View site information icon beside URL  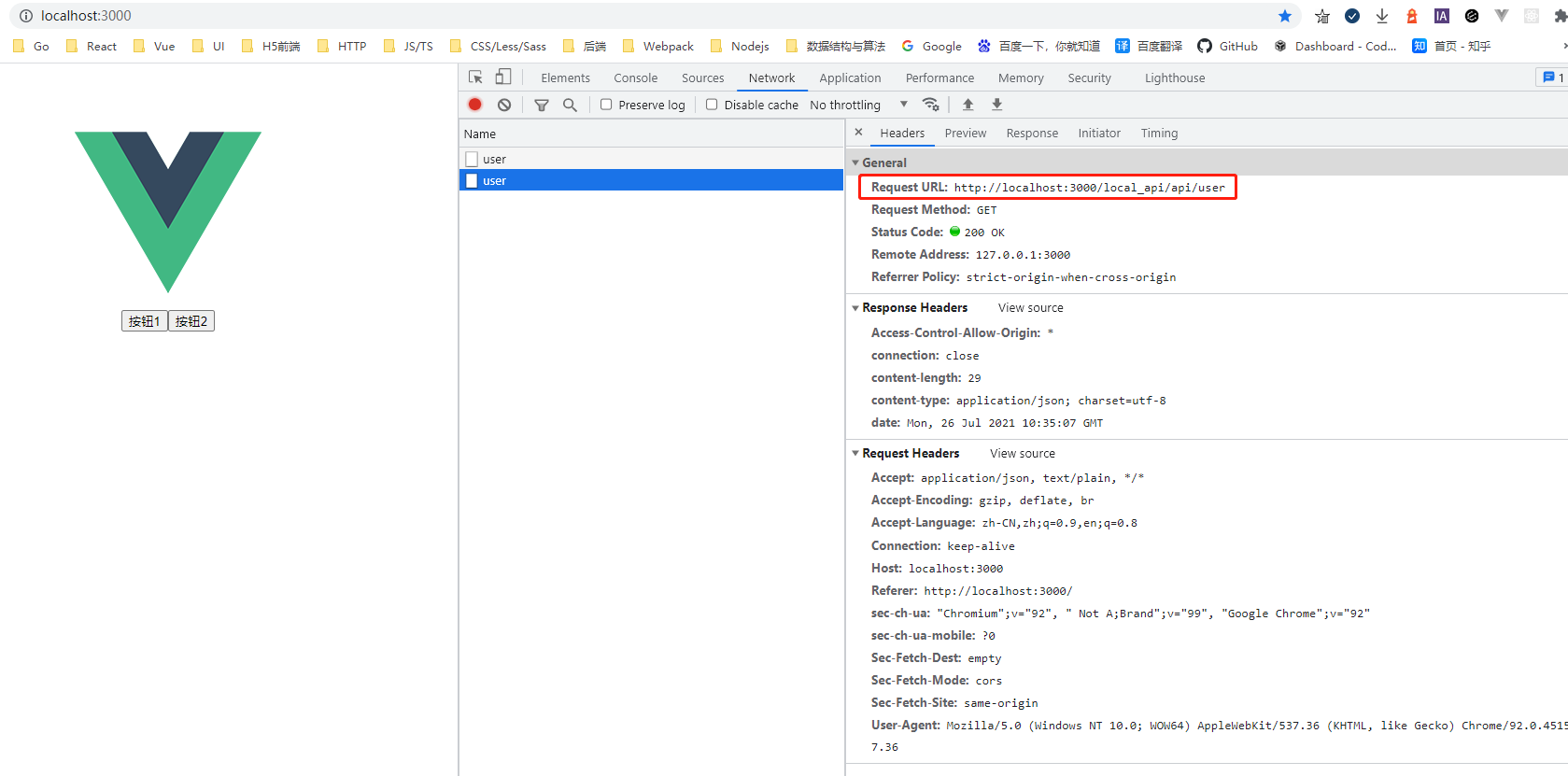tap(26, 16)
